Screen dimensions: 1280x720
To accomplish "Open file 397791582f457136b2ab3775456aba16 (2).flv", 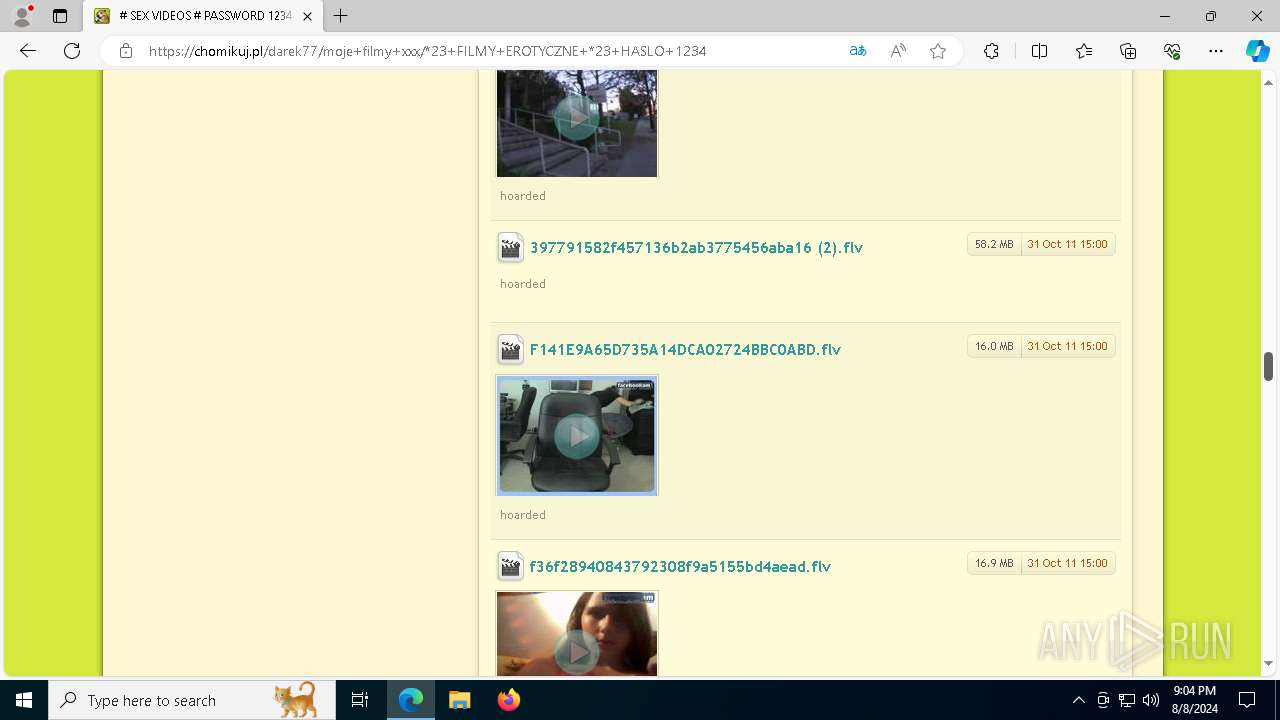I will coord(696,248).
